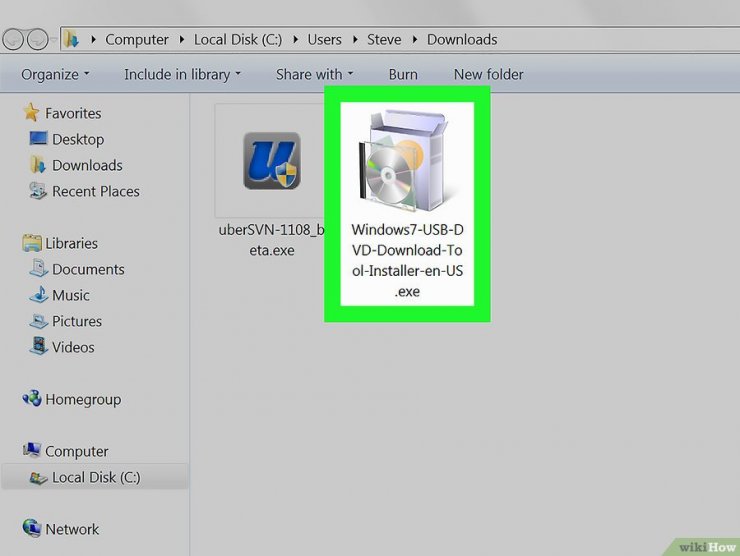The width and height of the screenshot is (740, 556).
Task: Click the Pictures library icon
Action: 38,321
